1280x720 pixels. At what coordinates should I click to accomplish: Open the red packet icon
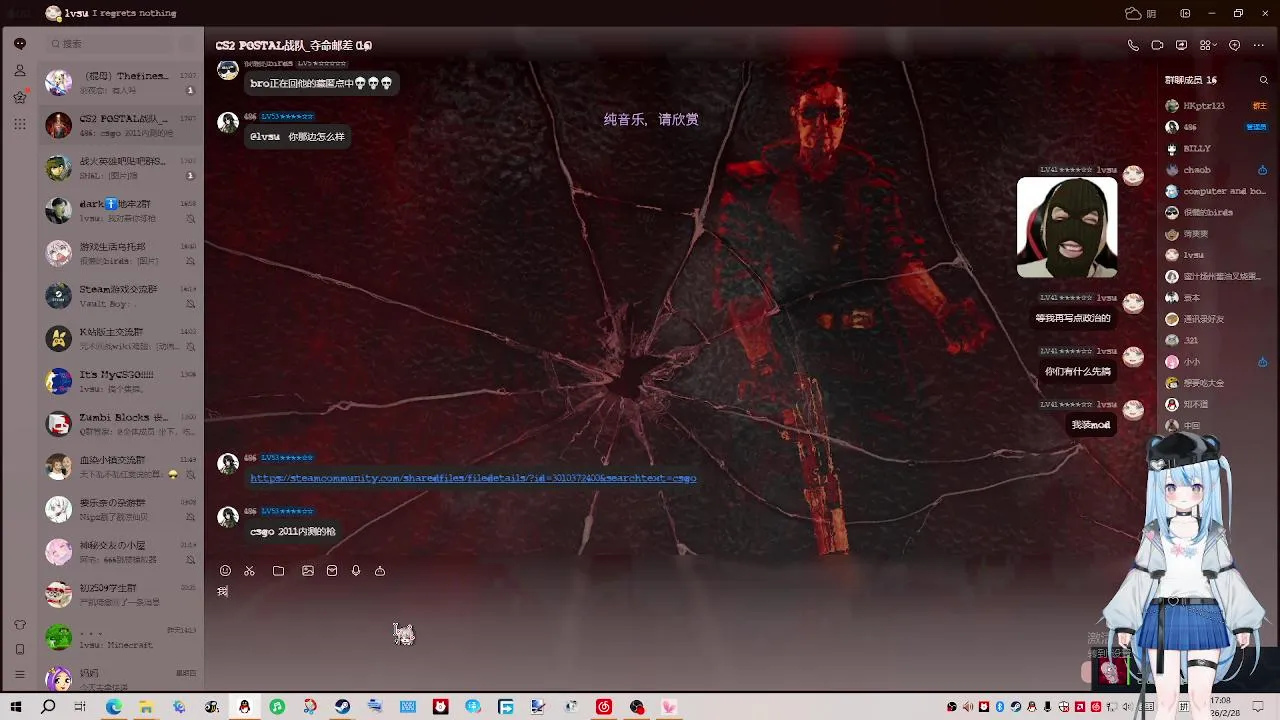coord(332,571)
